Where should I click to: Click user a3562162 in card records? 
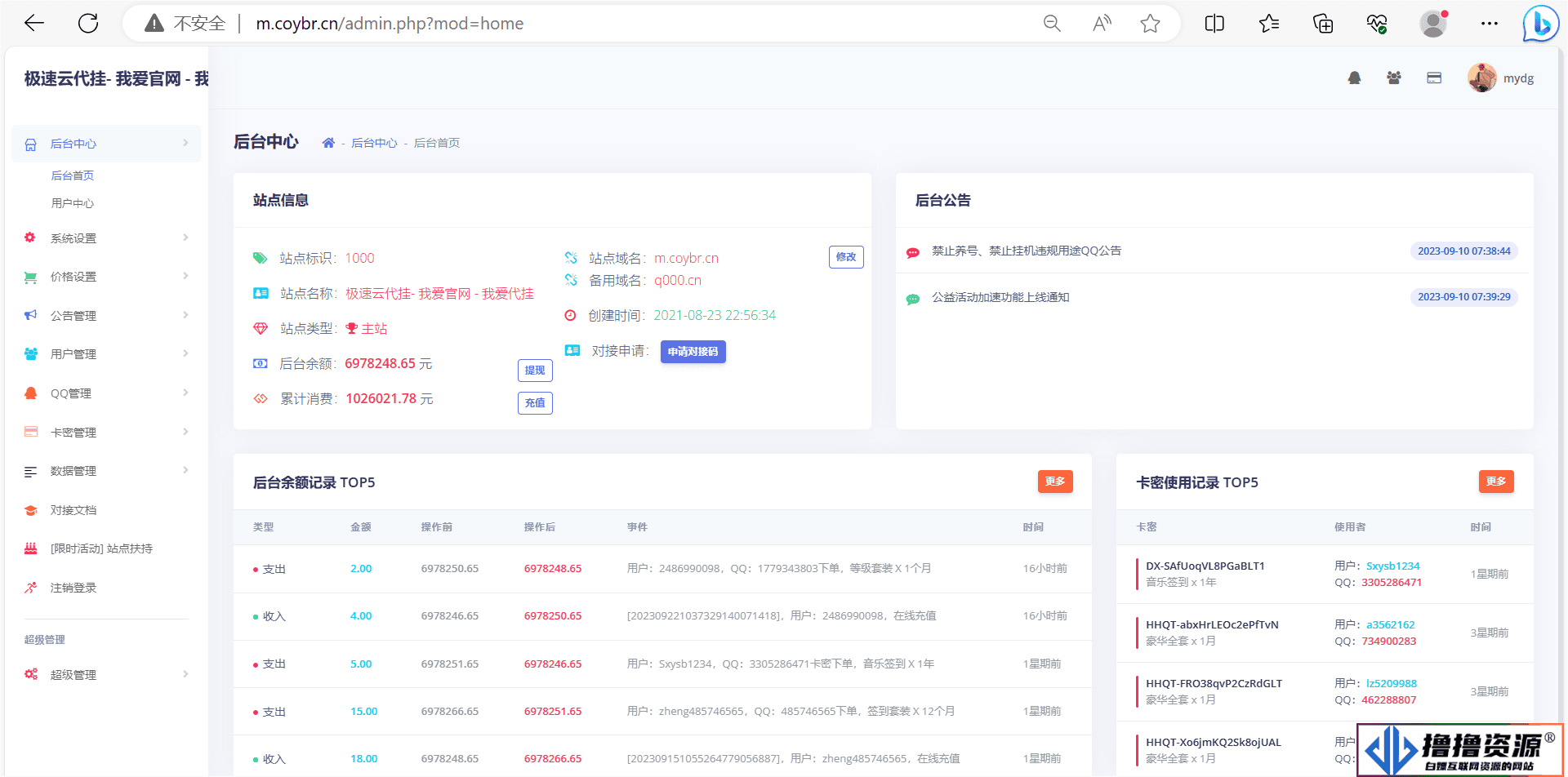1390,624
